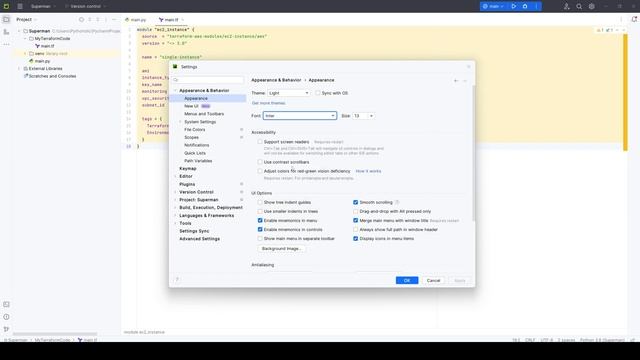Click the PyCharm logo icon in title bar
This screenshot has height=360, width=640.
(x=6, y=6)
